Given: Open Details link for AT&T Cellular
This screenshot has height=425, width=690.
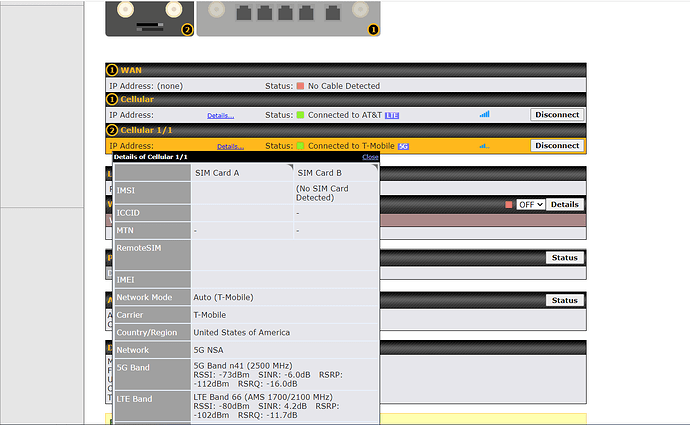Looking at the screenshot, I should coord(220,116).
